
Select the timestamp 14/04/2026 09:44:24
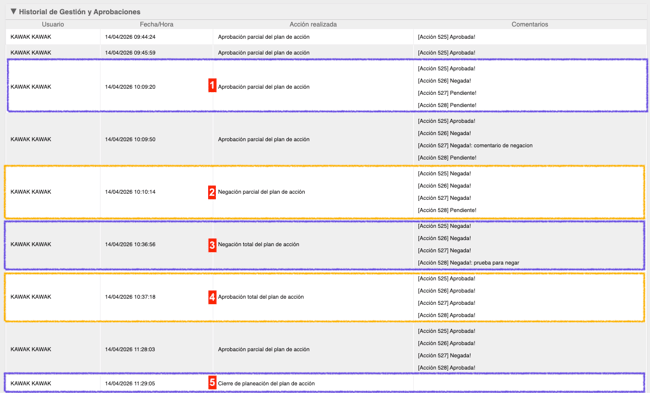coord(130,37)
